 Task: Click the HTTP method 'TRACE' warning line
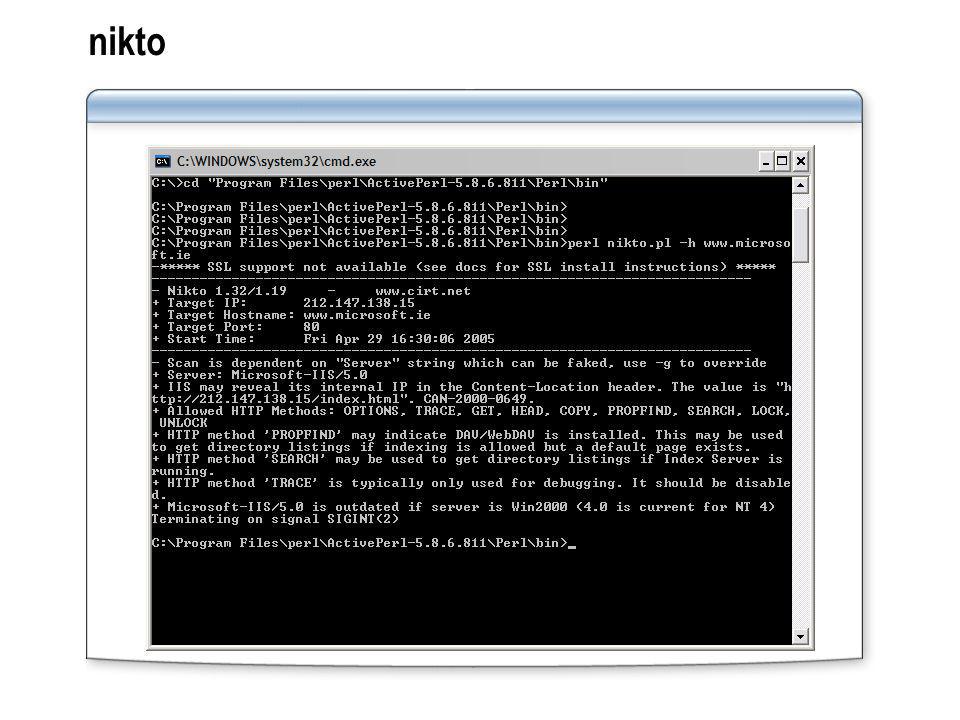[x=471, y=489]
